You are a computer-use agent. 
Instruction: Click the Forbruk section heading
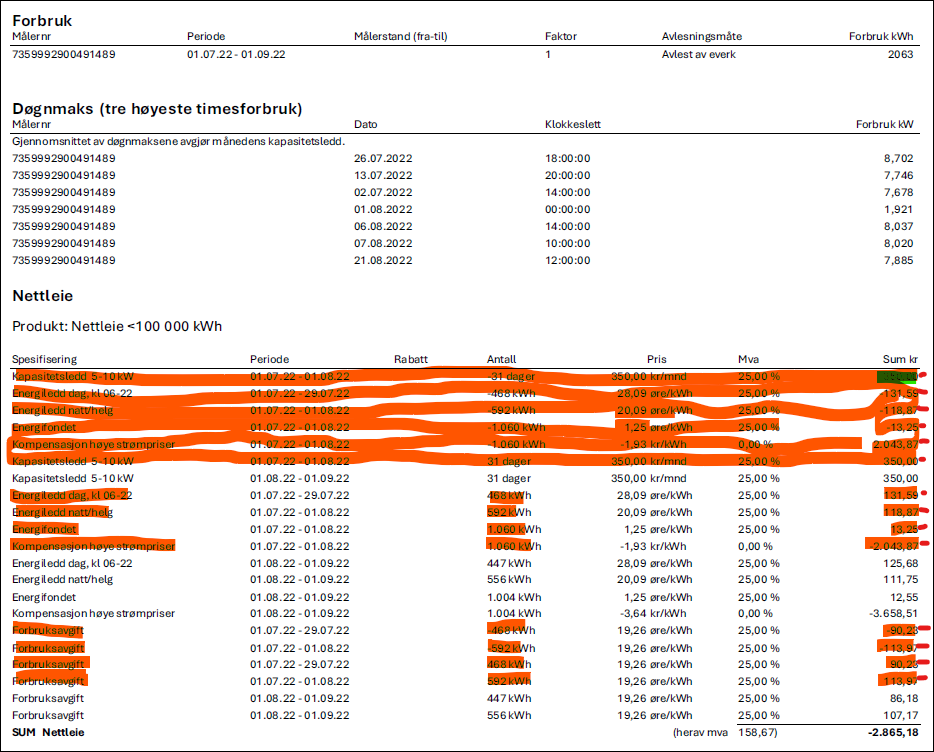[42, 20]
